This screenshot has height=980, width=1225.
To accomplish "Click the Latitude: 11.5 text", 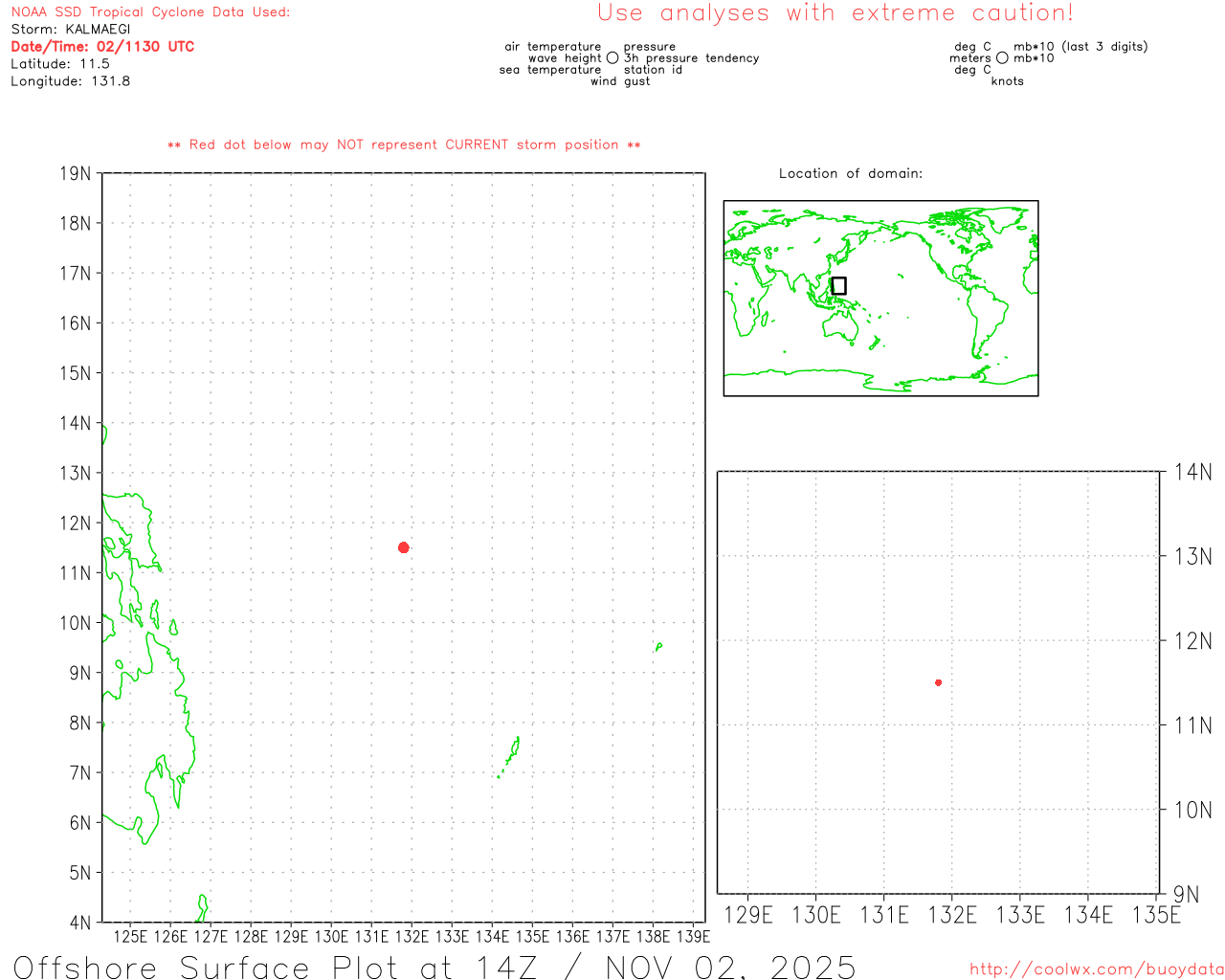I will 60,64.
